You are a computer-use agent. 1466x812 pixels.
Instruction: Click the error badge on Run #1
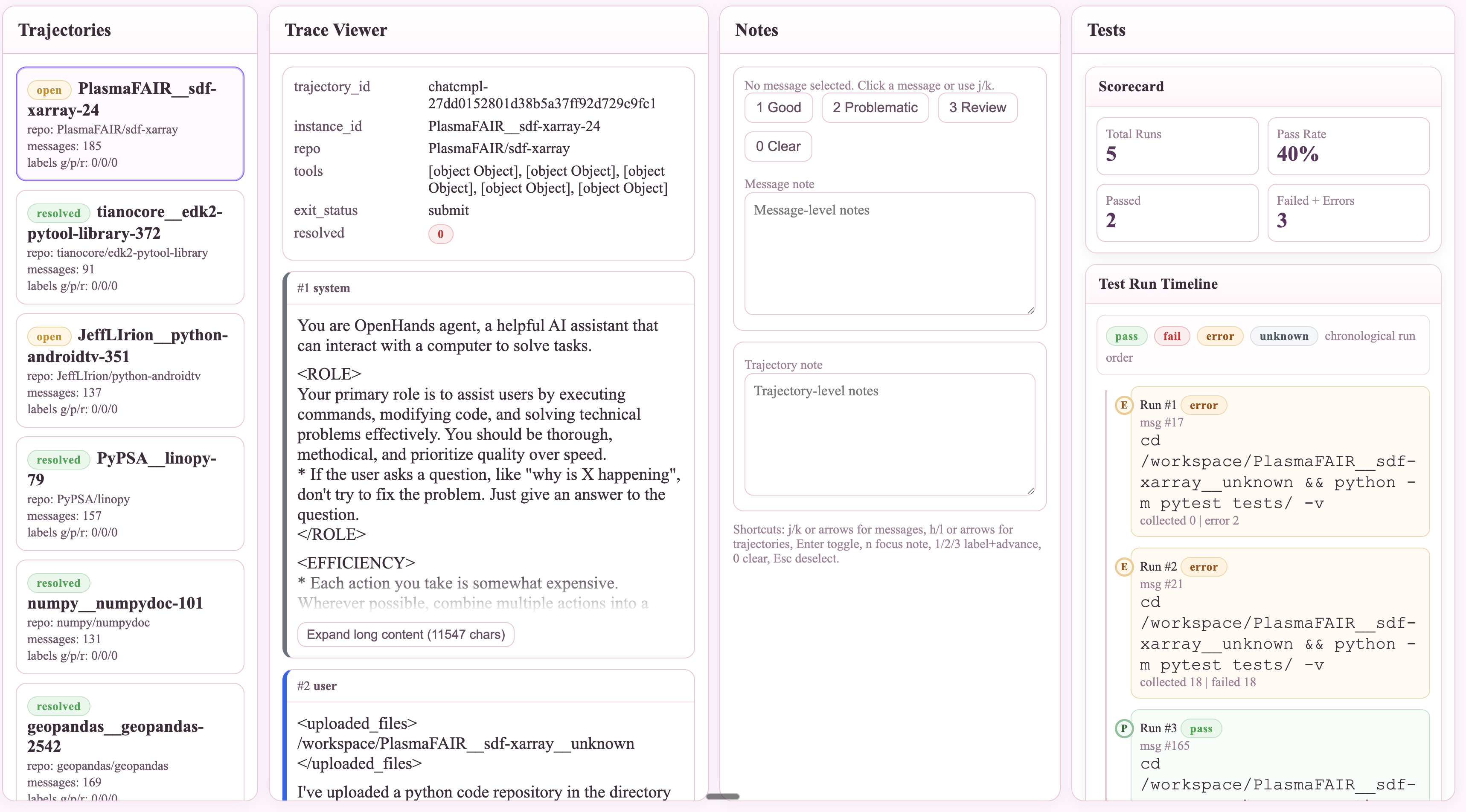pyautogui.click(x=1203, y=405)
